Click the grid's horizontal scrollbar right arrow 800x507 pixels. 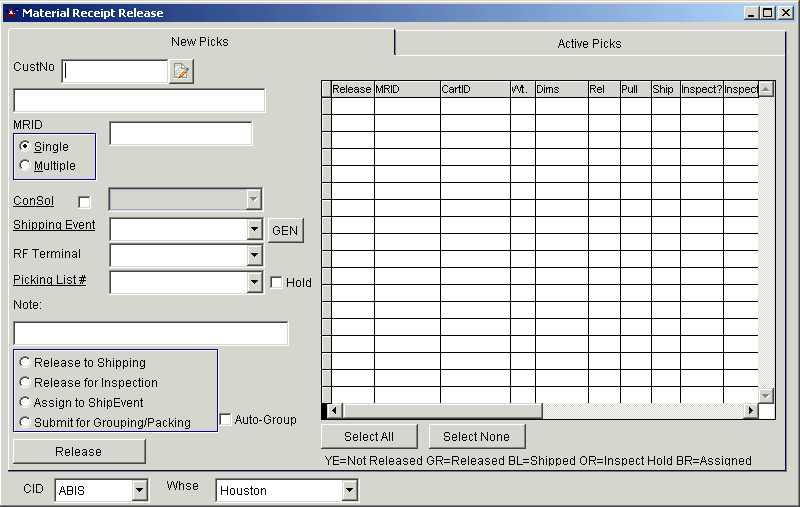(x=750, y=411)
